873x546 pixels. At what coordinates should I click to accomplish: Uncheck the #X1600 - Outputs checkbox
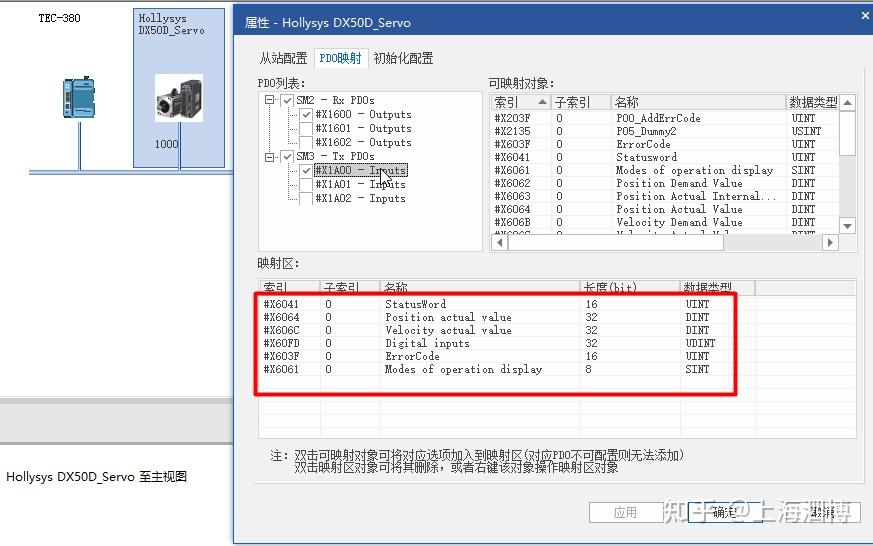pyautogui.click(x=306, y=115)
